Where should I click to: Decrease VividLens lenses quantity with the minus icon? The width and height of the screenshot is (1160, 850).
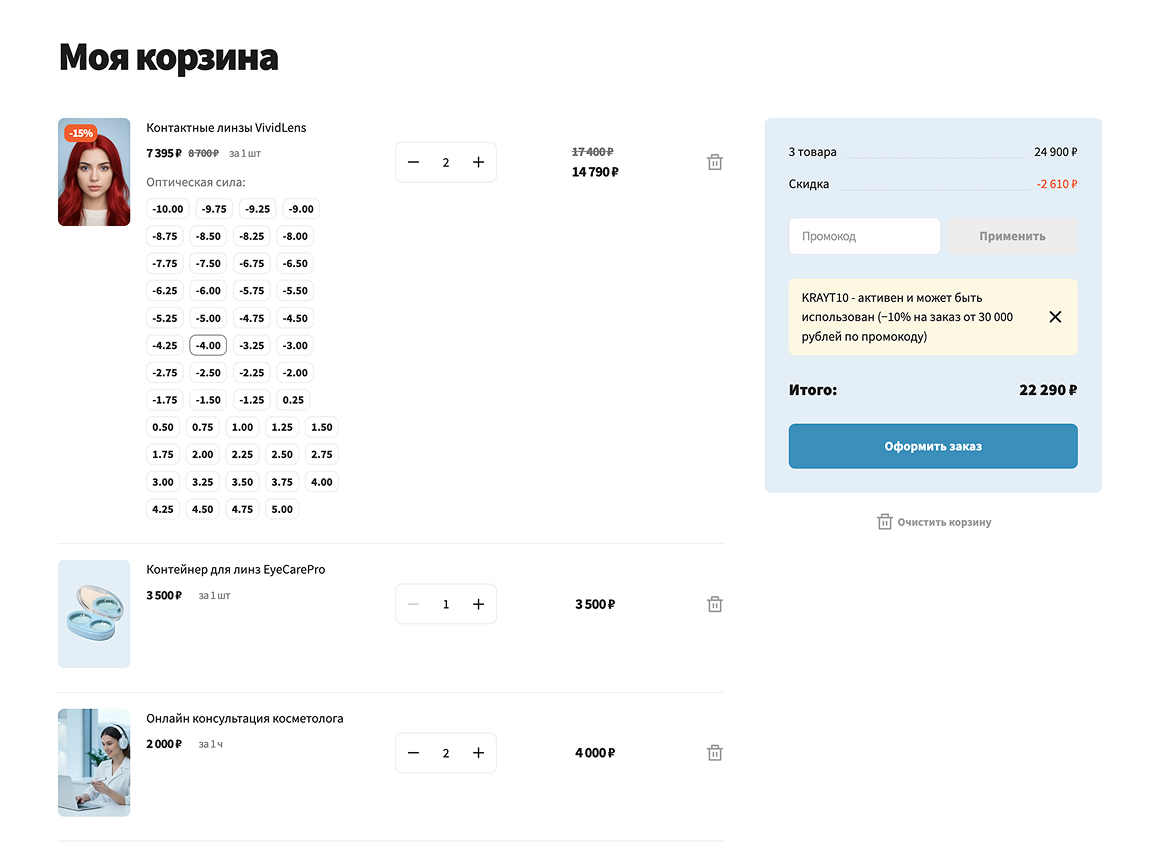413,161
